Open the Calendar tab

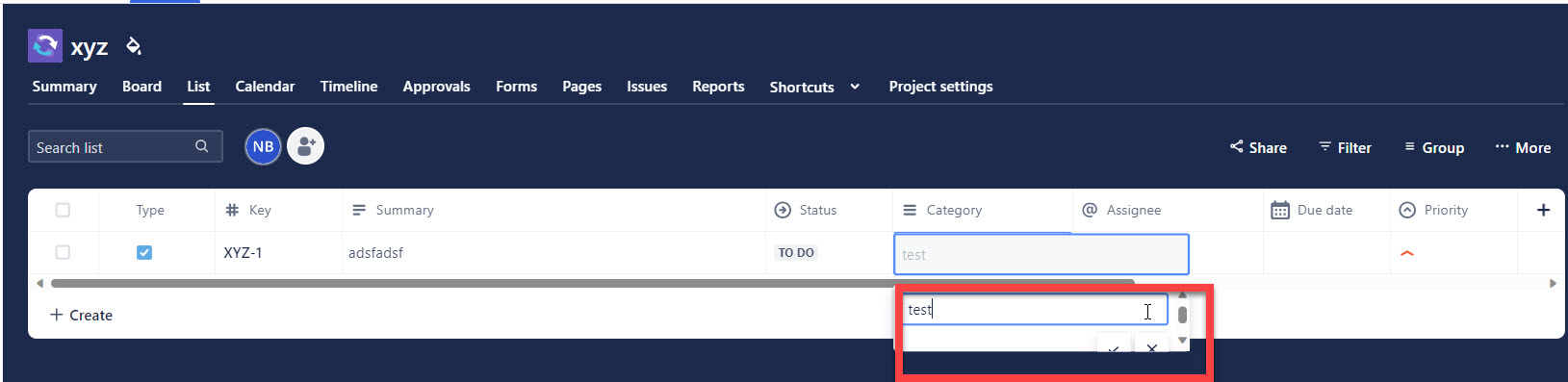coord(265,87)
